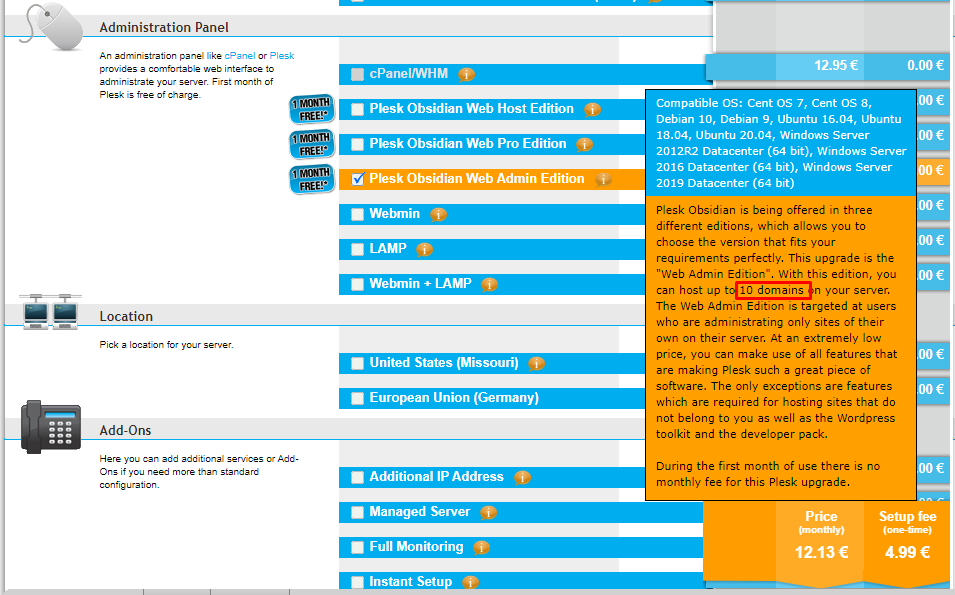This screenshot has width=955, height=595.
Task: Open info icon beside Webmin + LAMP
Action: pyautogui.click(x=489, y=285)
